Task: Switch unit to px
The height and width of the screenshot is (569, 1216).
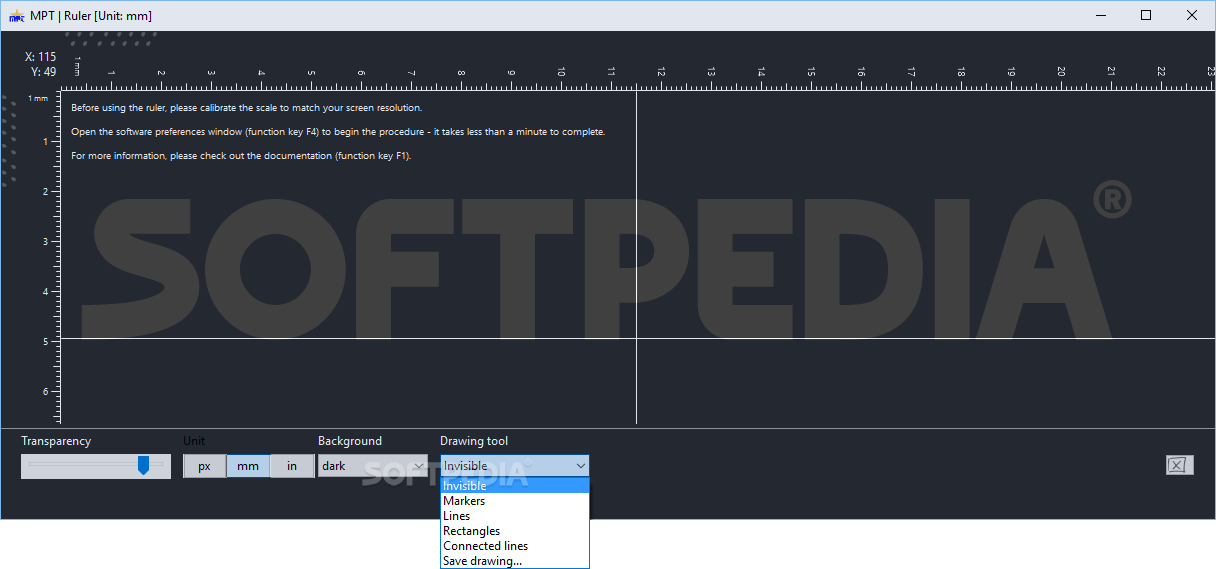Action: [204, 466]
